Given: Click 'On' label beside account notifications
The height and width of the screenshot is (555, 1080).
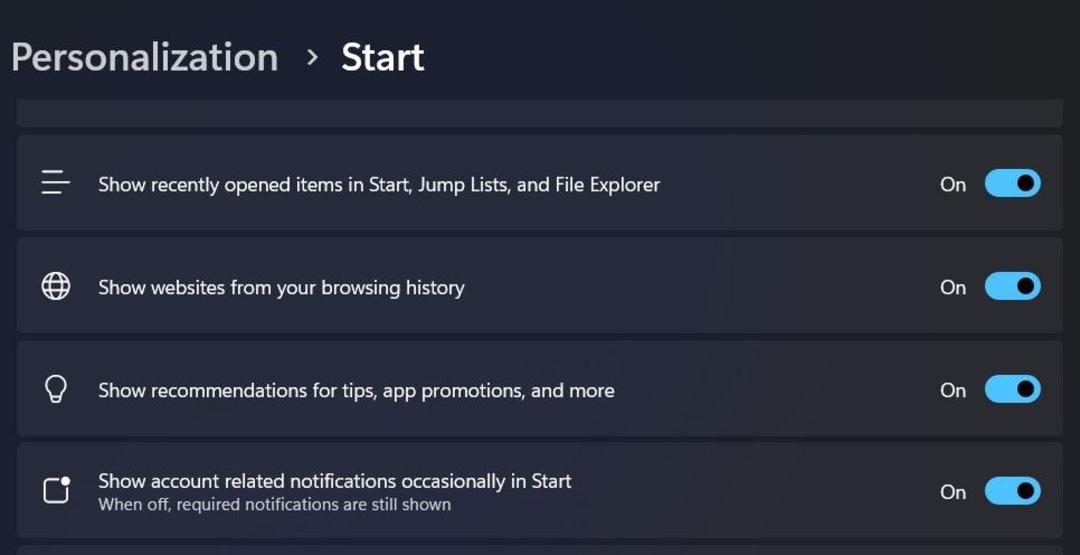Looking at the screenshot, I should point(953,492).
